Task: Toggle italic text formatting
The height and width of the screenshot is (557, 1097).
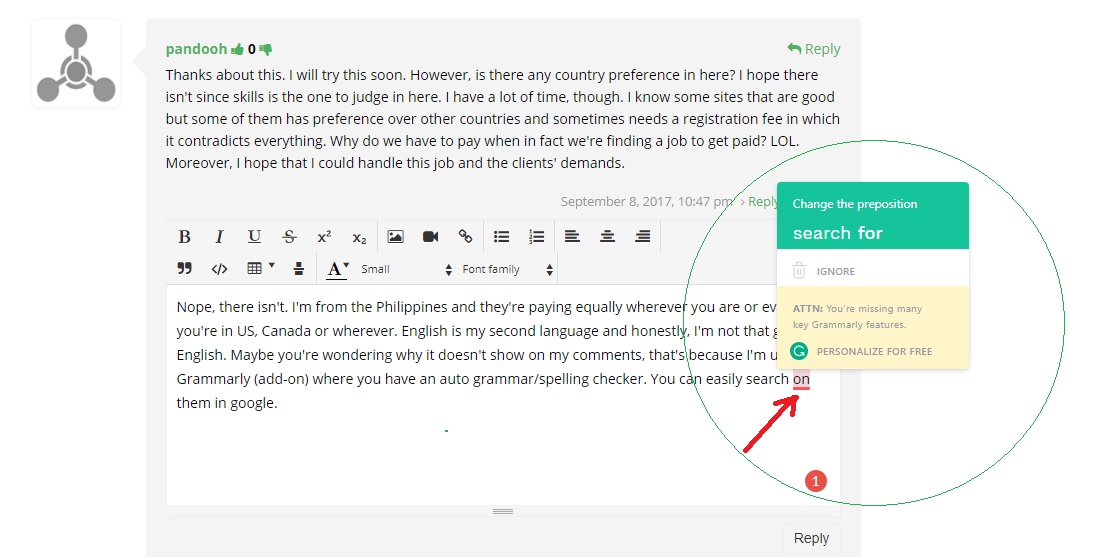Action: [220, 237]
